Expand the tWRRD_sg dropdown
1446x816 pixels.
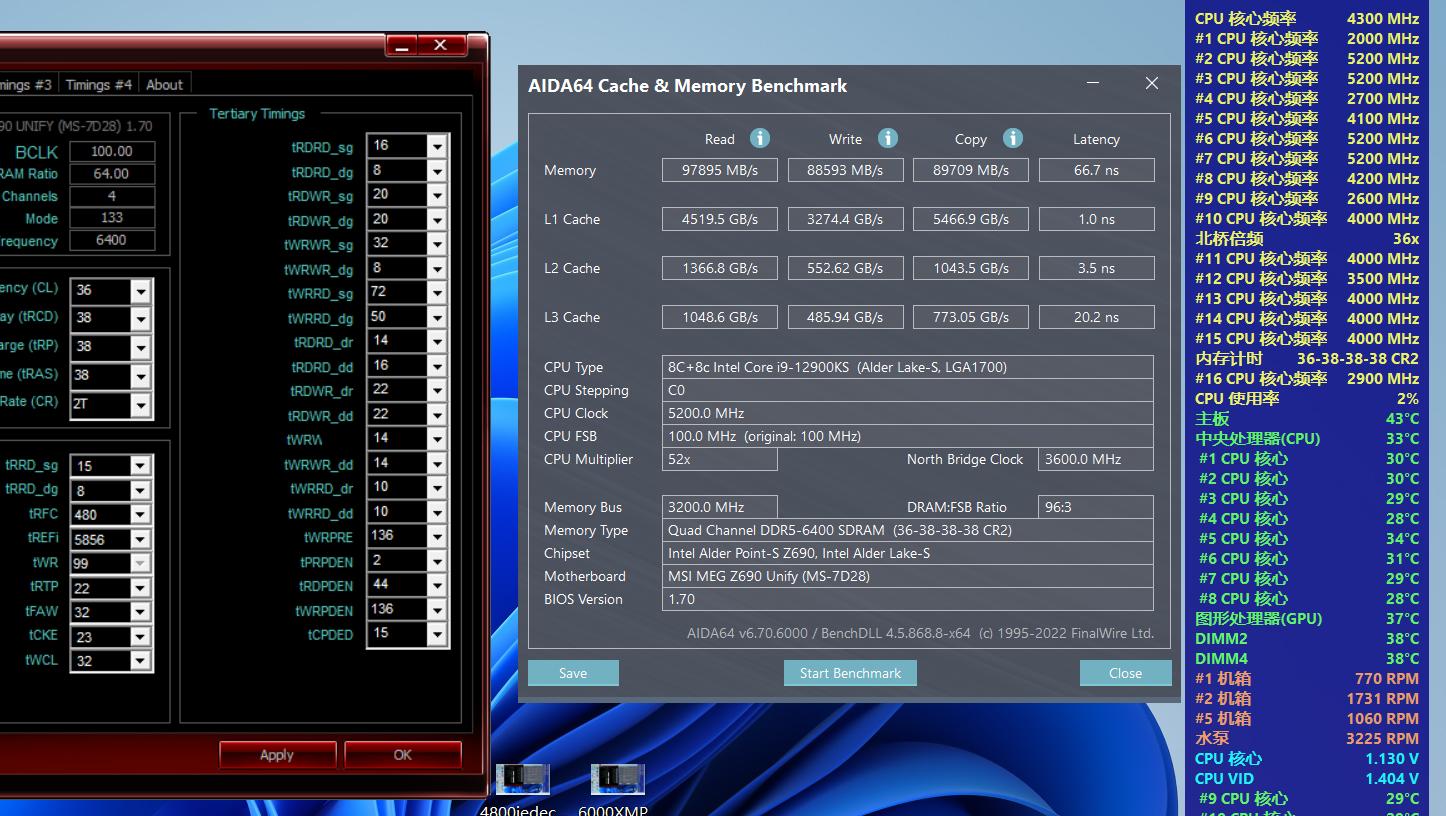click(436, 293)
